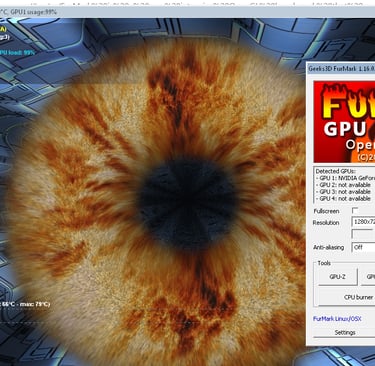Open the Anti-aliasing dropdown set to Off
The image size is (375, 366).
tap(363, 247)
